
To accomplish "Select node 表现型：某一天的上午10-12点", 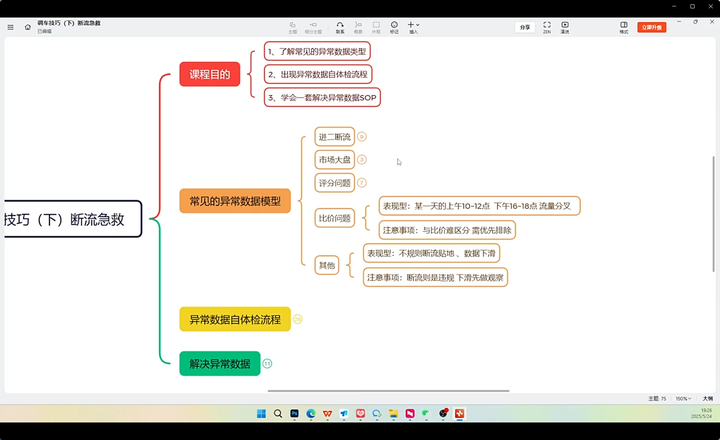I will pyautogui.click(x=479, y=206).
